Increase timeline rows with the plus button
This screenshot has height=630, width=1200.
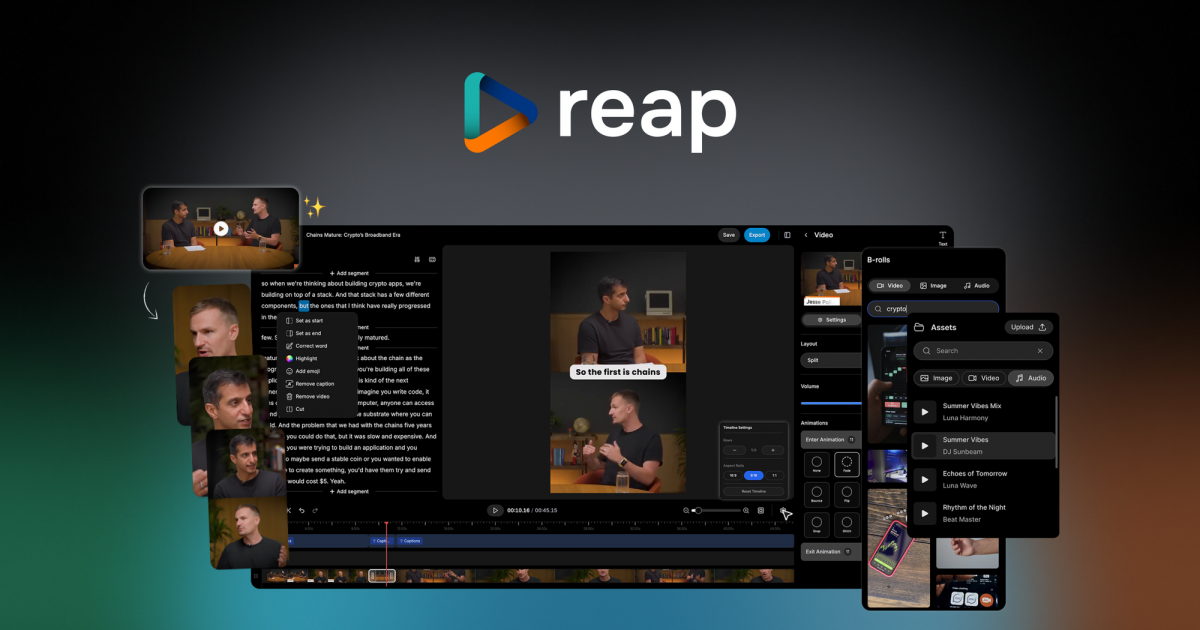[x=774, y=450]
